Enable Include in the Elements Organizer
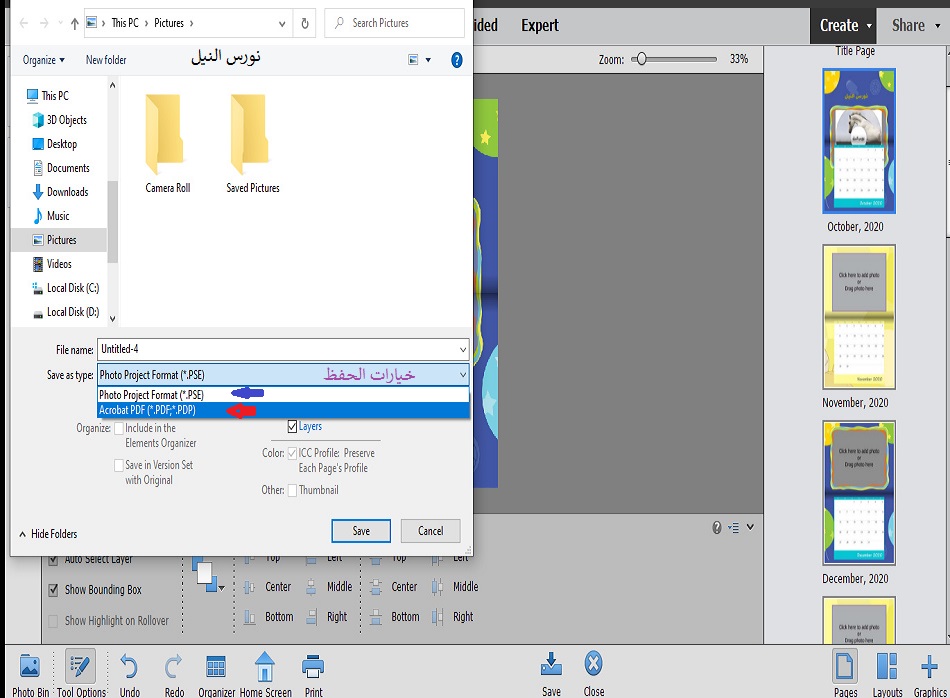 119,428
